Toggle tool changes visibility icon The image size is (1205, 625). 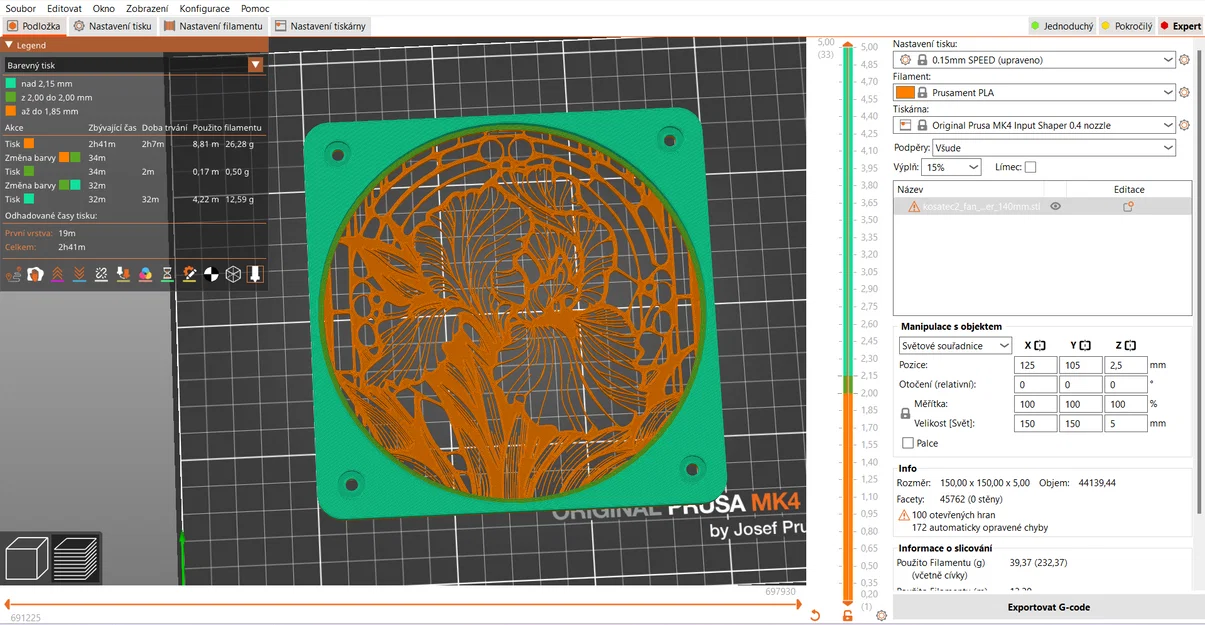[123, 274]
